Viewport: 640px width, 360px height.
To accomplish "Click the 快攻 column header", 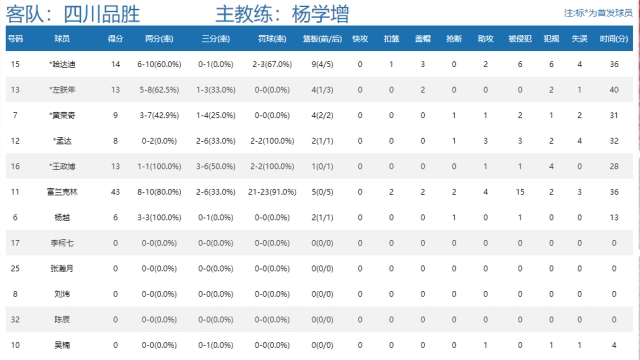I will 360,39.
